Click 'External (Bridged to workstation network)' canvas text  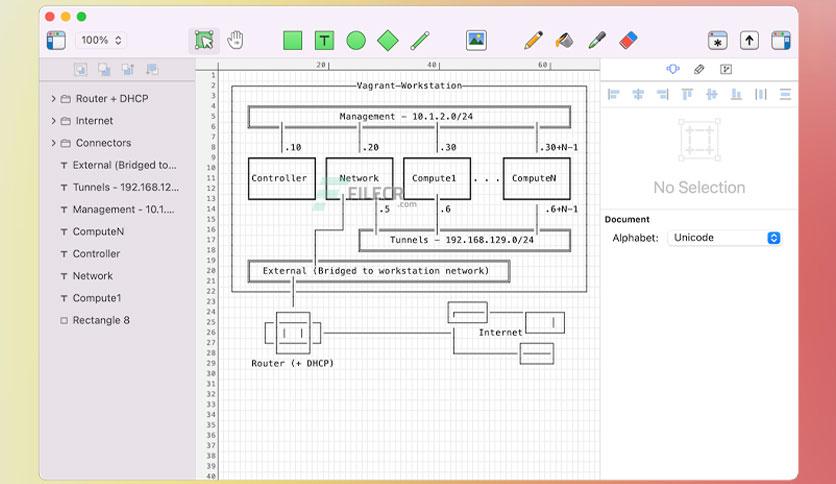click(376, 271)
